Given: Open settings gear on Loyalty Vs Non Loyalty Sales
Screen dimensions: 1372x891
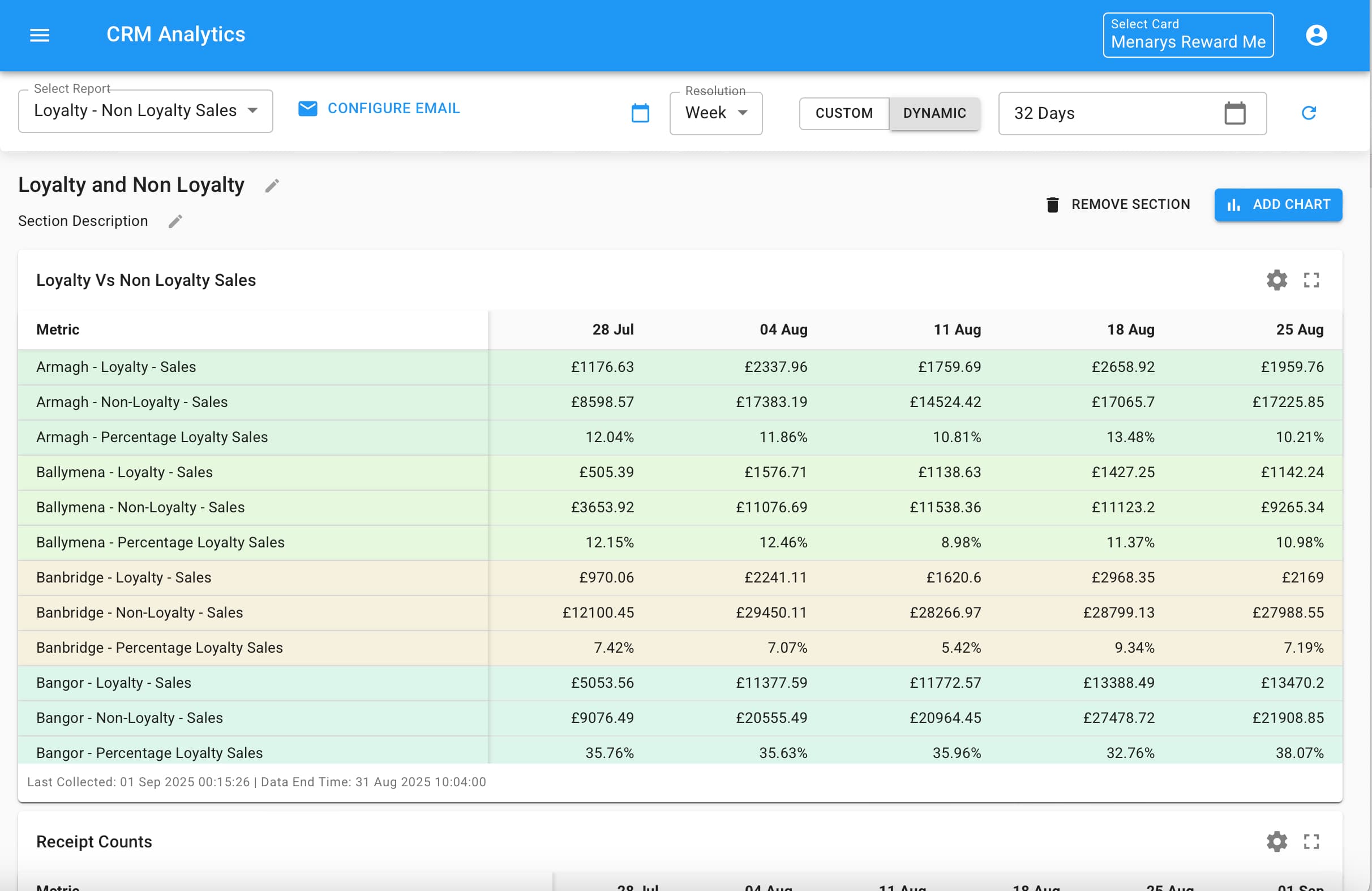Looking at the screenshot, I should pyautogui.click(x=1276, y=280).
